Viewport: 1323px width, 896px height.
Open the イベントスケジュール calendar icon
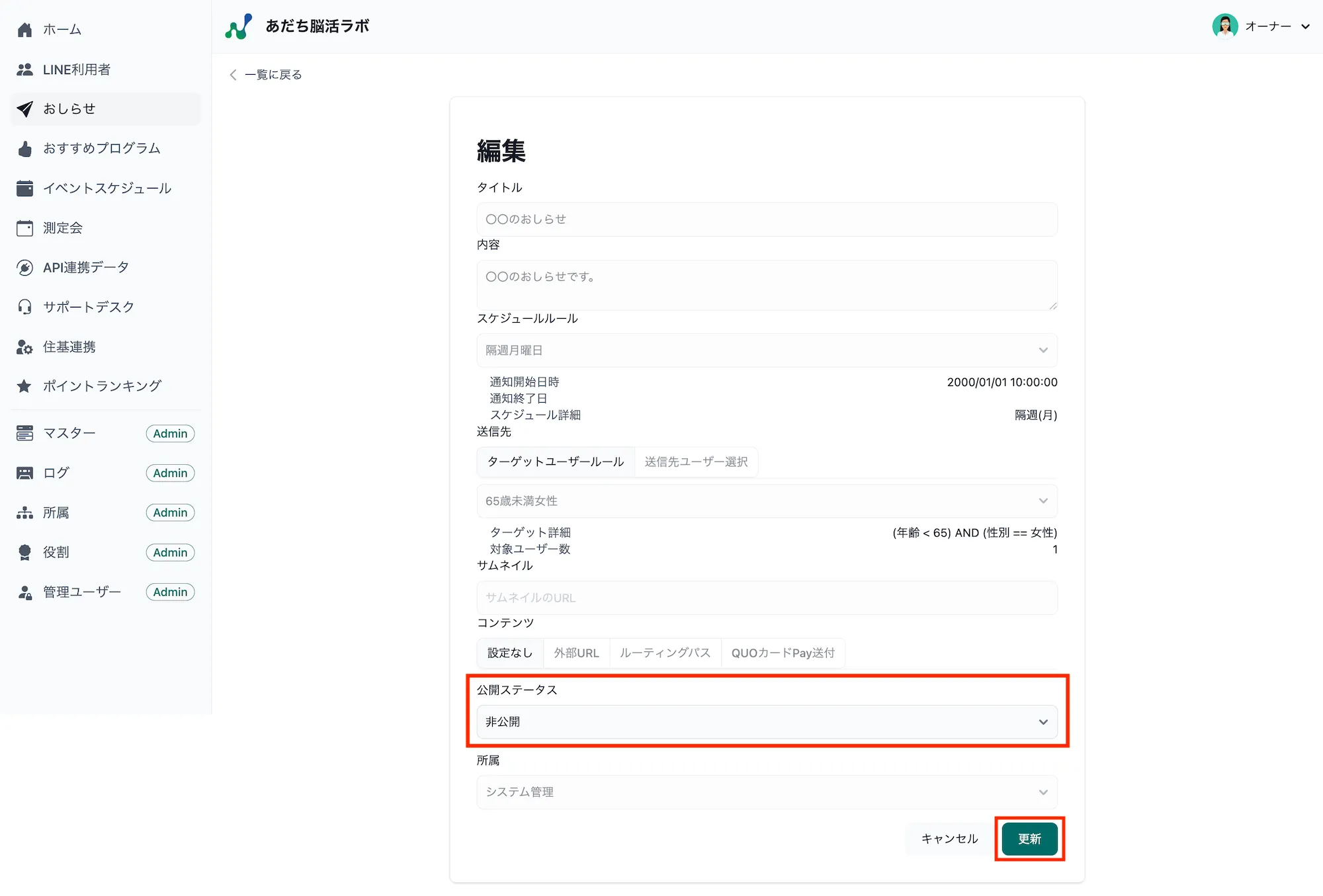click(x=24, y=188)
